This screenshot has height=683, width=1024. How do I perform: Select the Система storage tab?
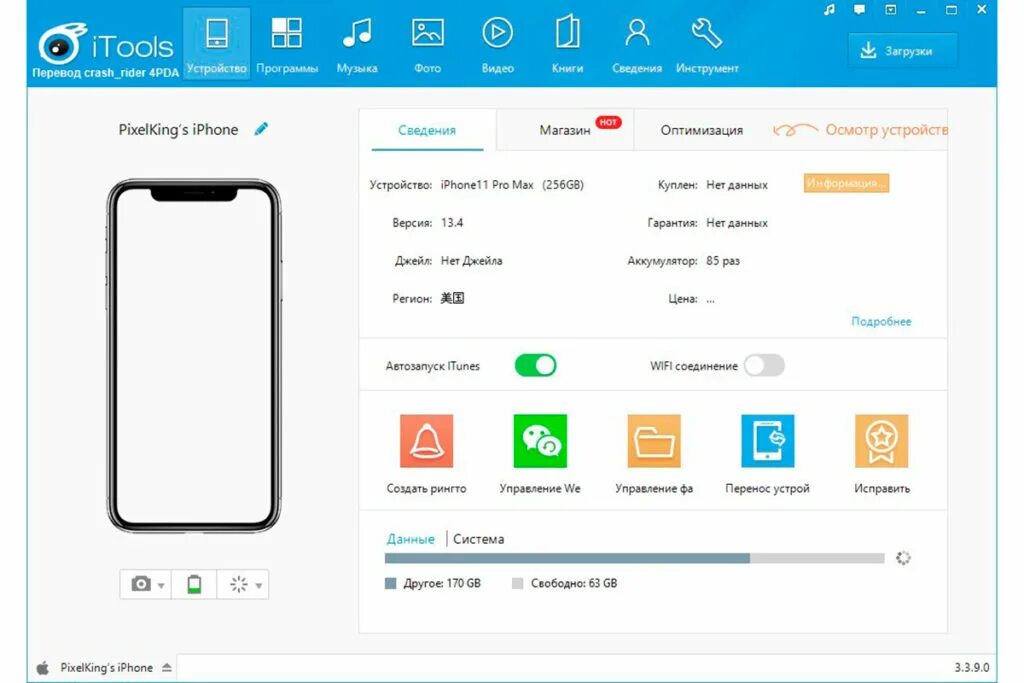479,539
